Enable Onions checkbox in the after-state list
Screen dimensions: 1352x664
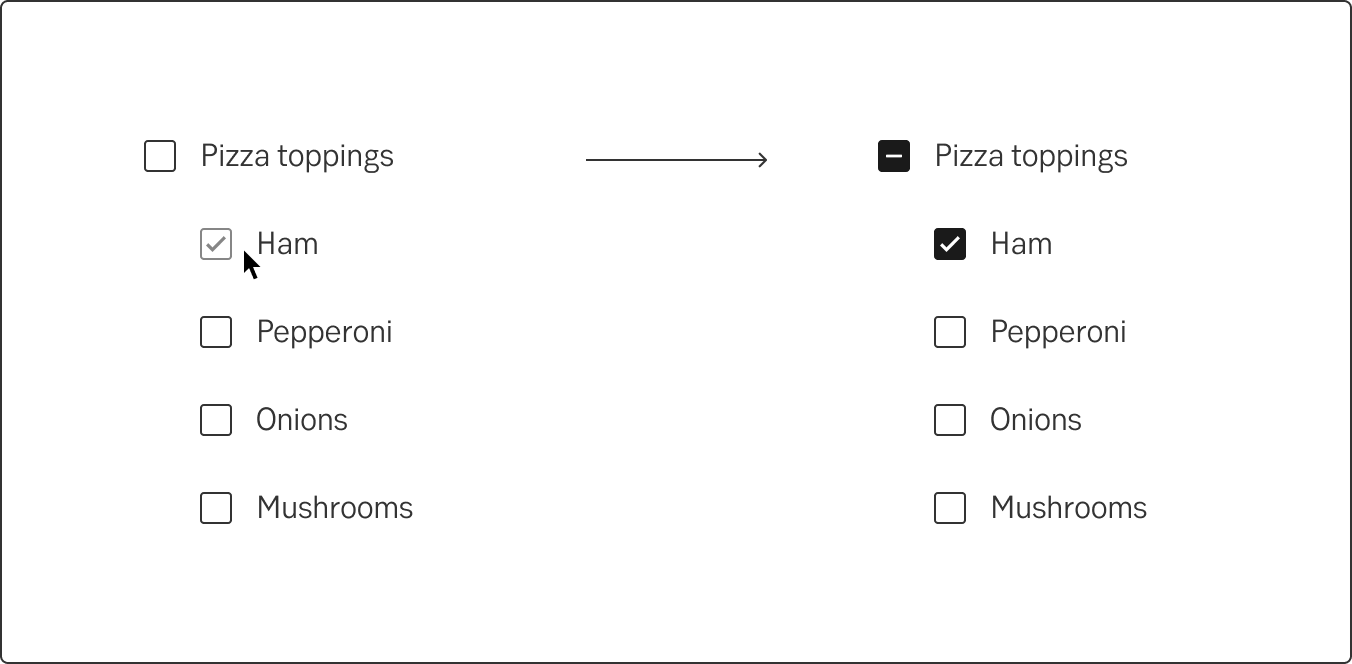pyautogui.click(x=950, y=420)
